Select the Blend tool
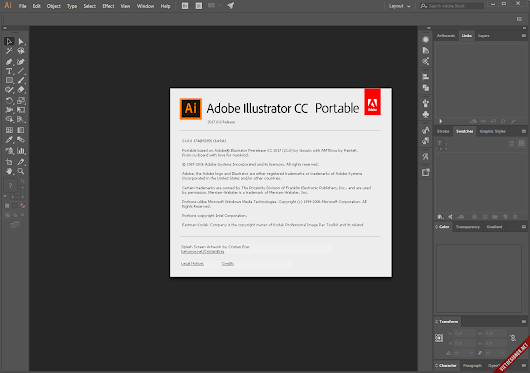The height and width of the screenshot is (373, 530). [21, 140]
